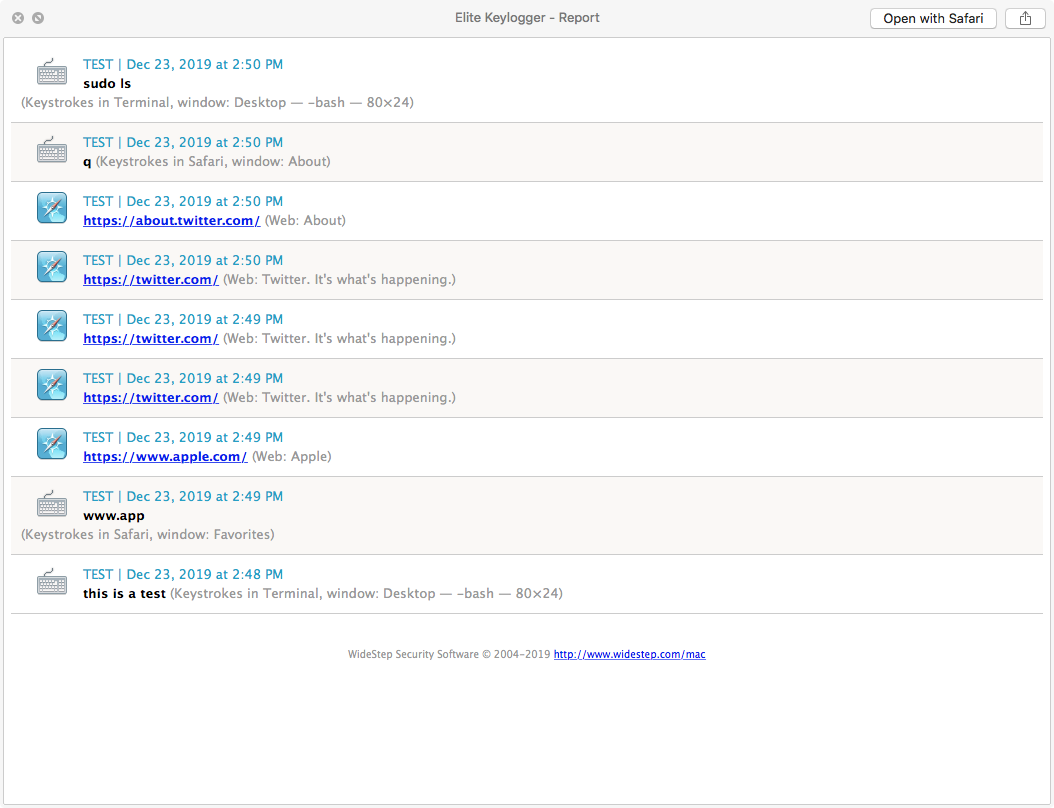The image size is (1054, 808).
Task: Click the 'Keystrokes in Safari, window: Favorites' caption
Action: click(x=148, y=534)
